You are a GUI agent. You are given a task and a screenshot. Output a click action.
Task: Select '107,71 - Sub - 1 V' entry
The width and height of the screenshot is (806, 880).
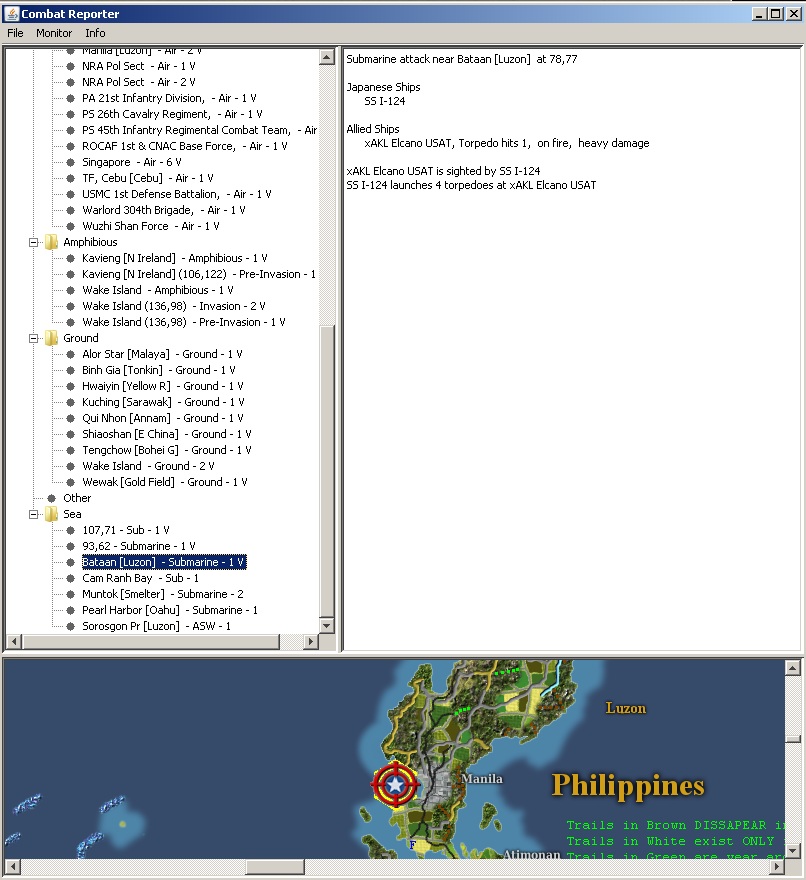coord(126,530)
